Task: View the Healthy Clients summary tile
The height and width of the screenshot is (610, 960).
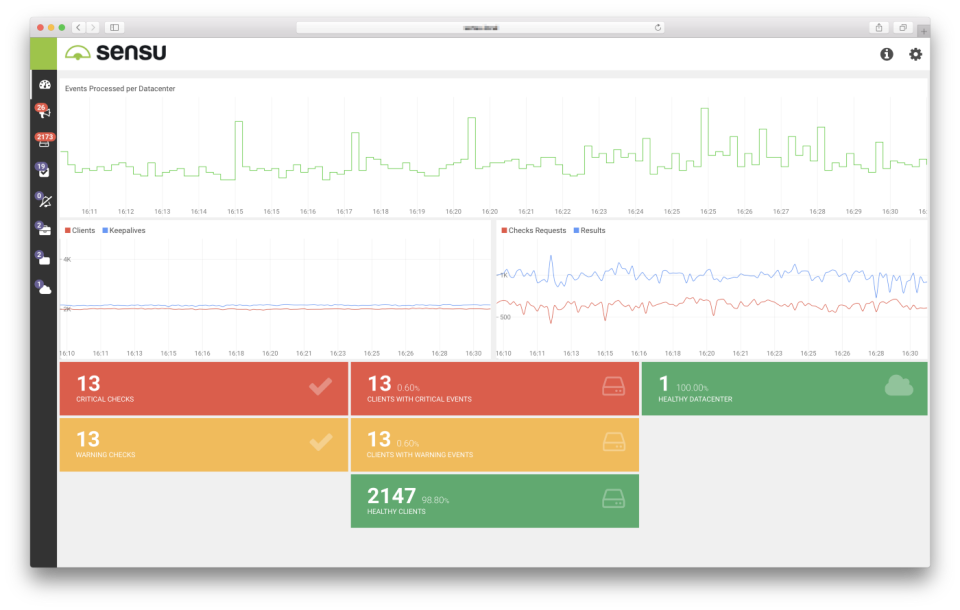Action: [494, 498]
